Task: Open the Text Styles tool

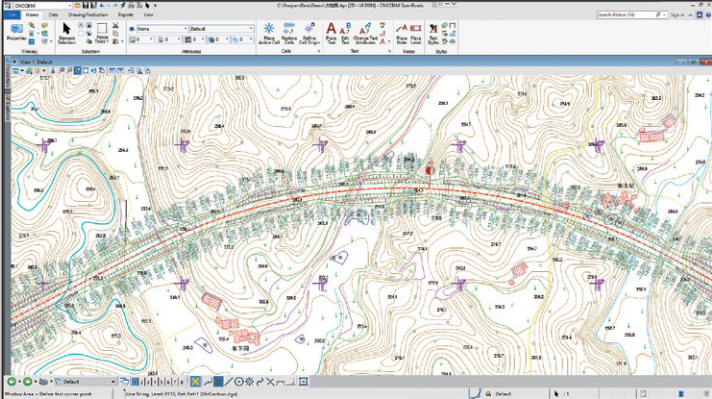Action: pos(433,34)
